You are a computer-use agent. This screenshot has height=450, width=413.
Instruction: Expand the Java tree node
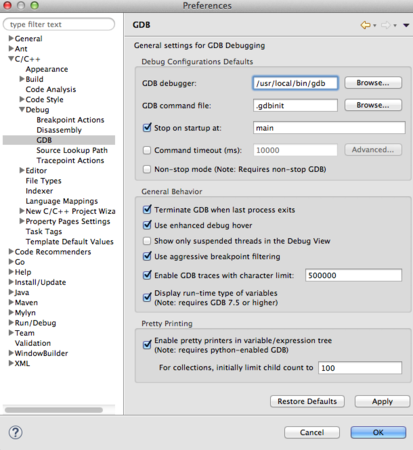[11, 292]
